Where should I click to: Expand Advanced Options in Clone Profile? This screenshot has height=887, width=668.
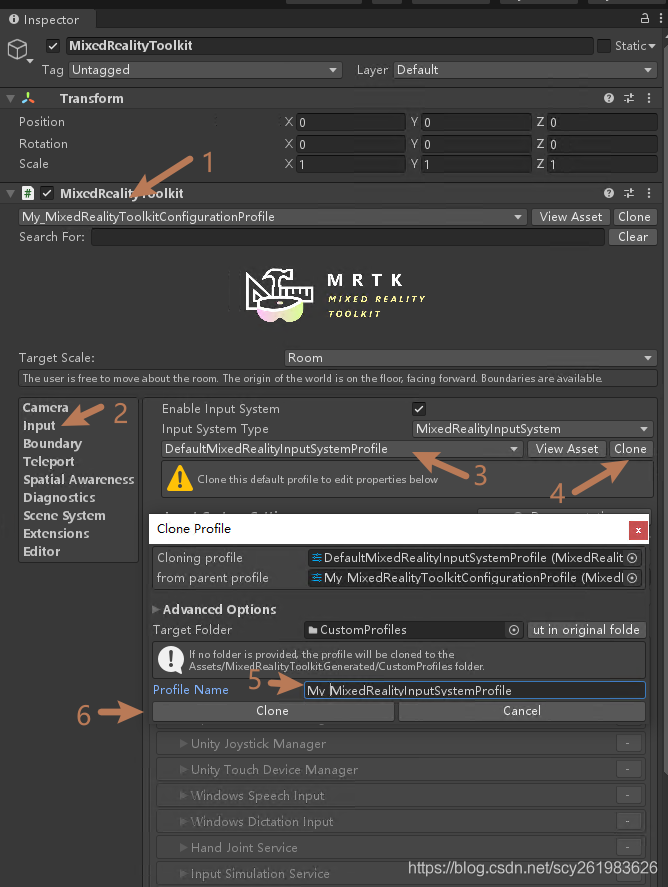coord(156,610)
